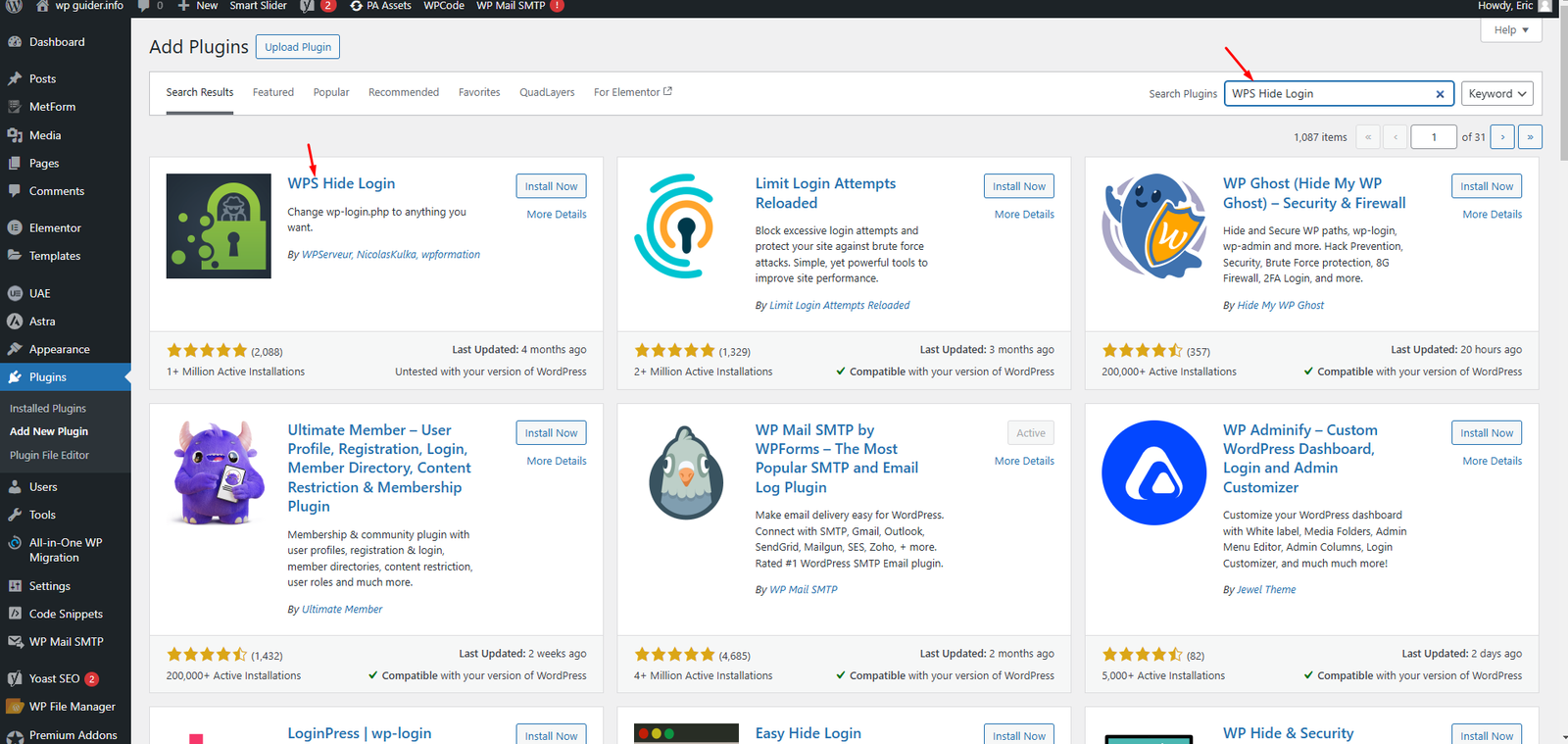The width and height of the screenshot is (1568, 744).
Task: Install the Ultimate Member plugin
Action: point(551,433)
